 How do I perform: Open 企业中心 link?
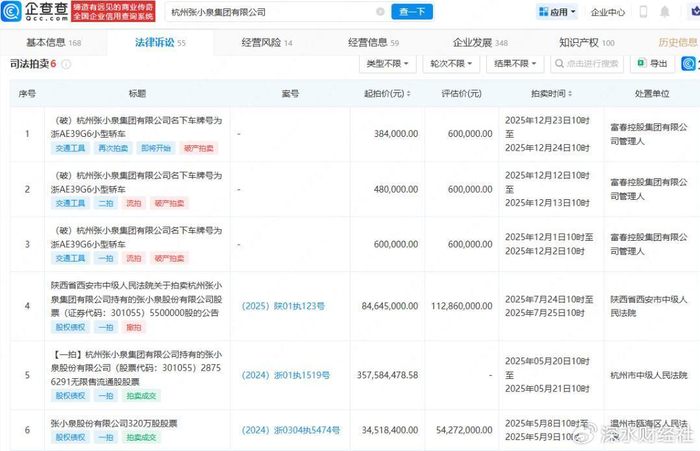608,12
